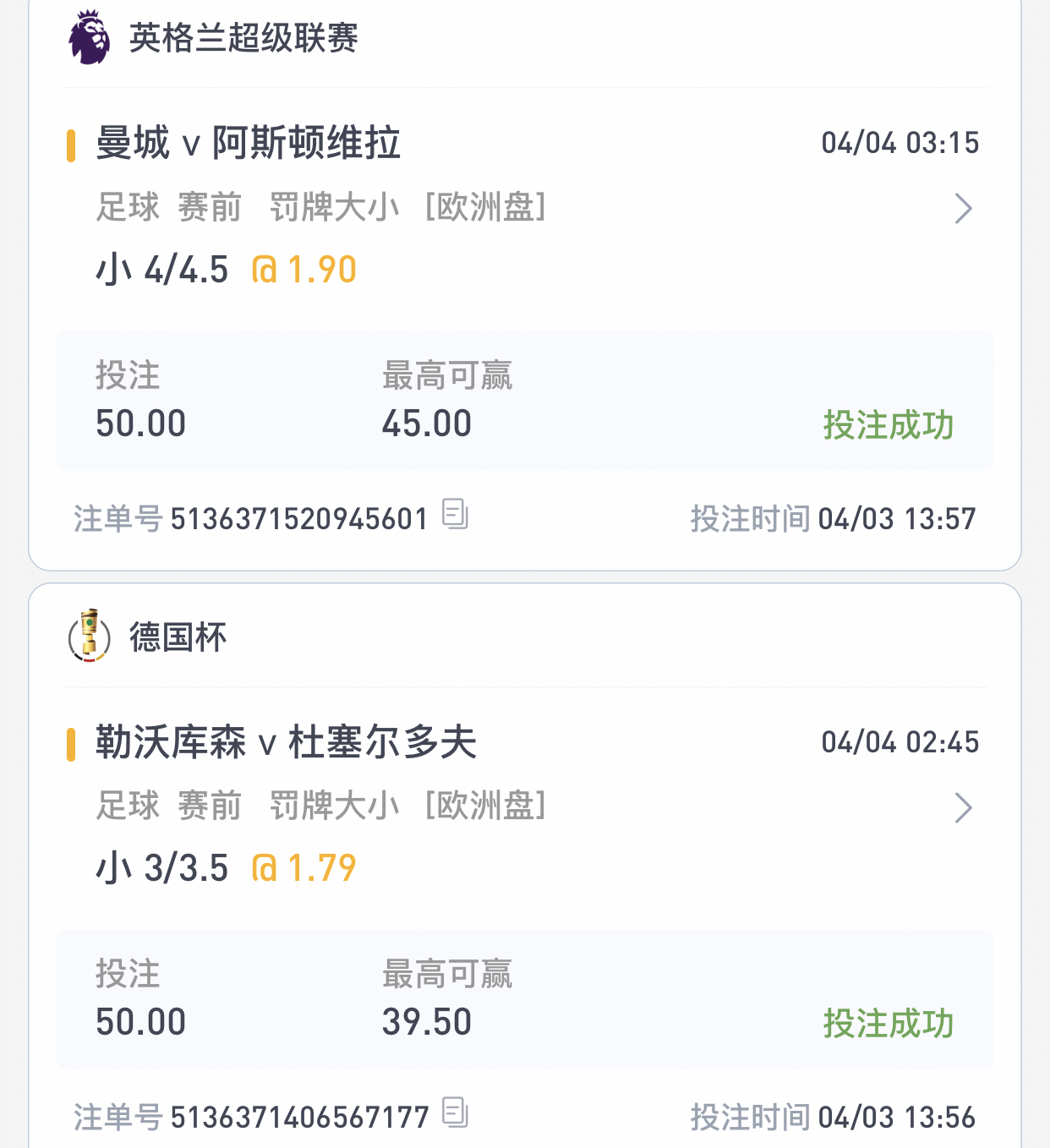Expand the Man City v Aston Villa bet details
1050x1148 pixels.
pyautogui.click(x=963, y=208)
